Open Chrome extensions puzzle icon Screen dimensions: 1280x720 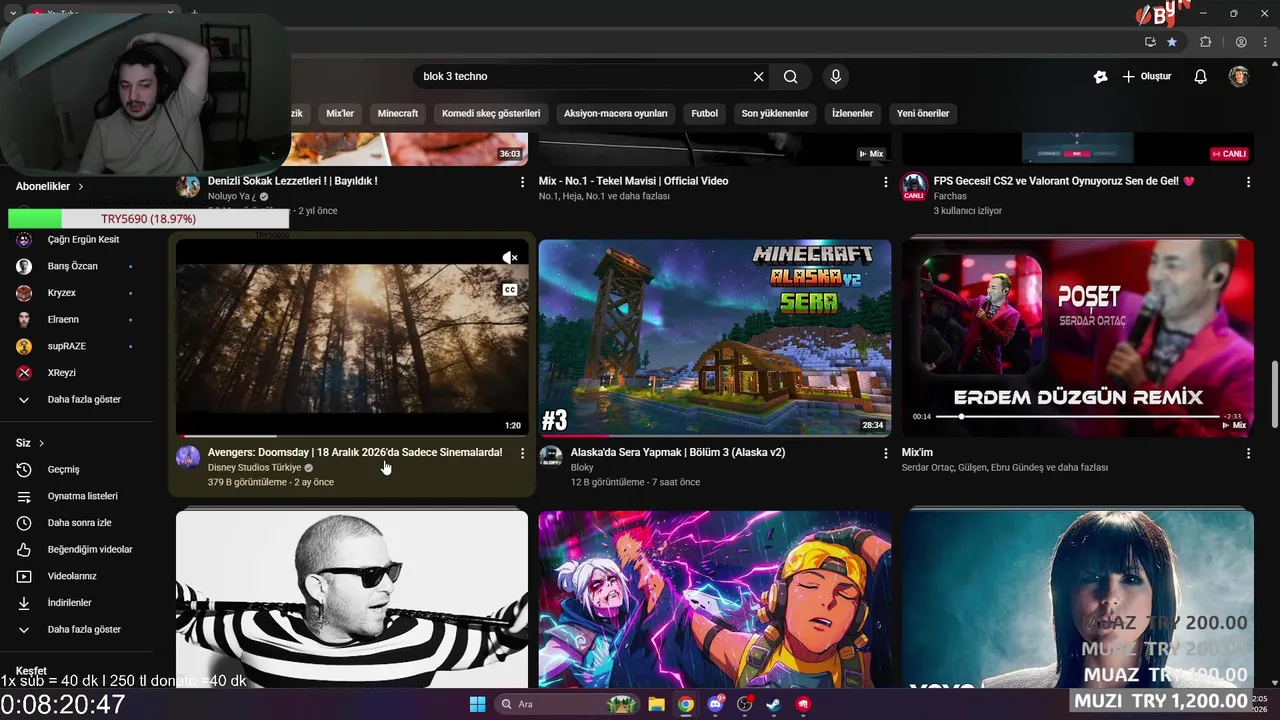pyautogui.click(x=1206, y=42)
